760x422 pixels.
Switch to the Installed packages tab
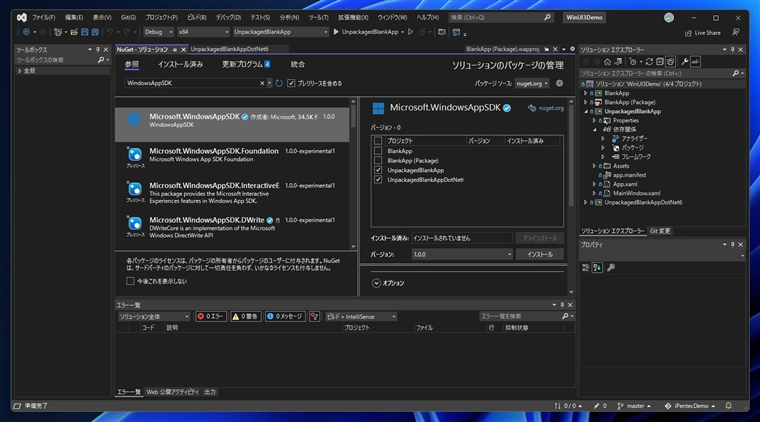click(x=180, y=64)
